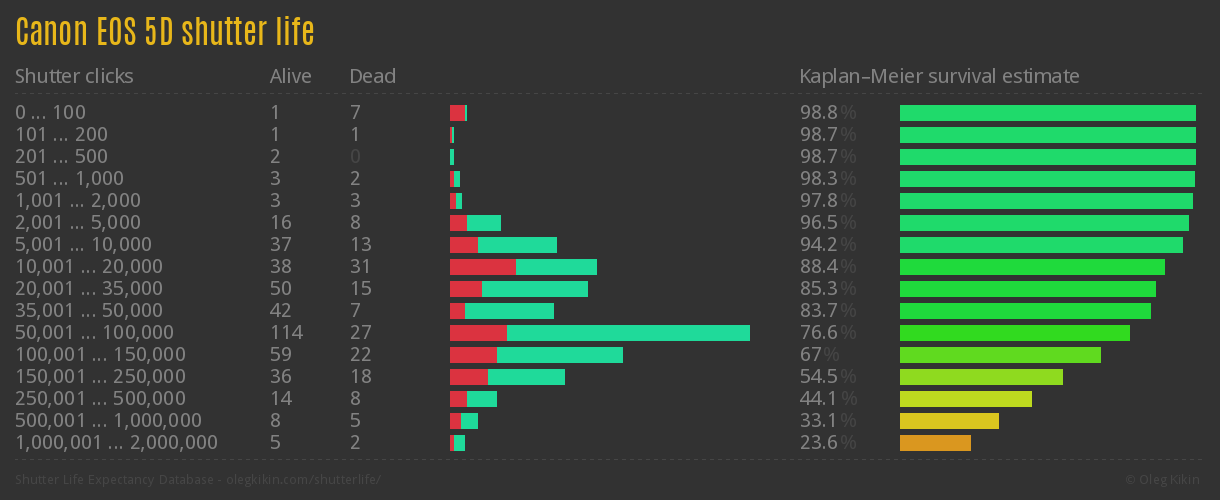Click the 'Kaplan–Meier survival estimate' header

939,76
